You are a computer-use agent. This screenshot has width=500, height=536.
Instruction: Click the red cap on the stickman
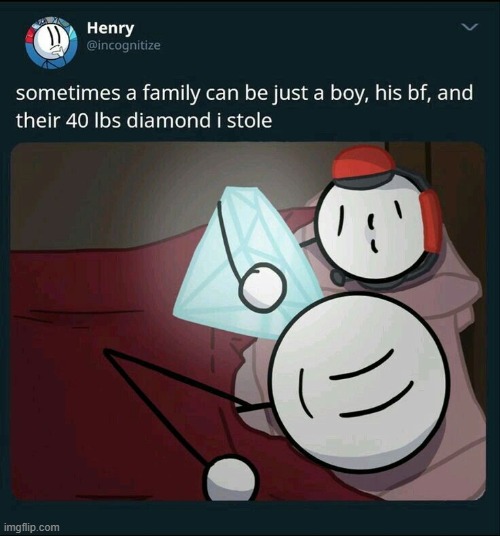[363, 163]
